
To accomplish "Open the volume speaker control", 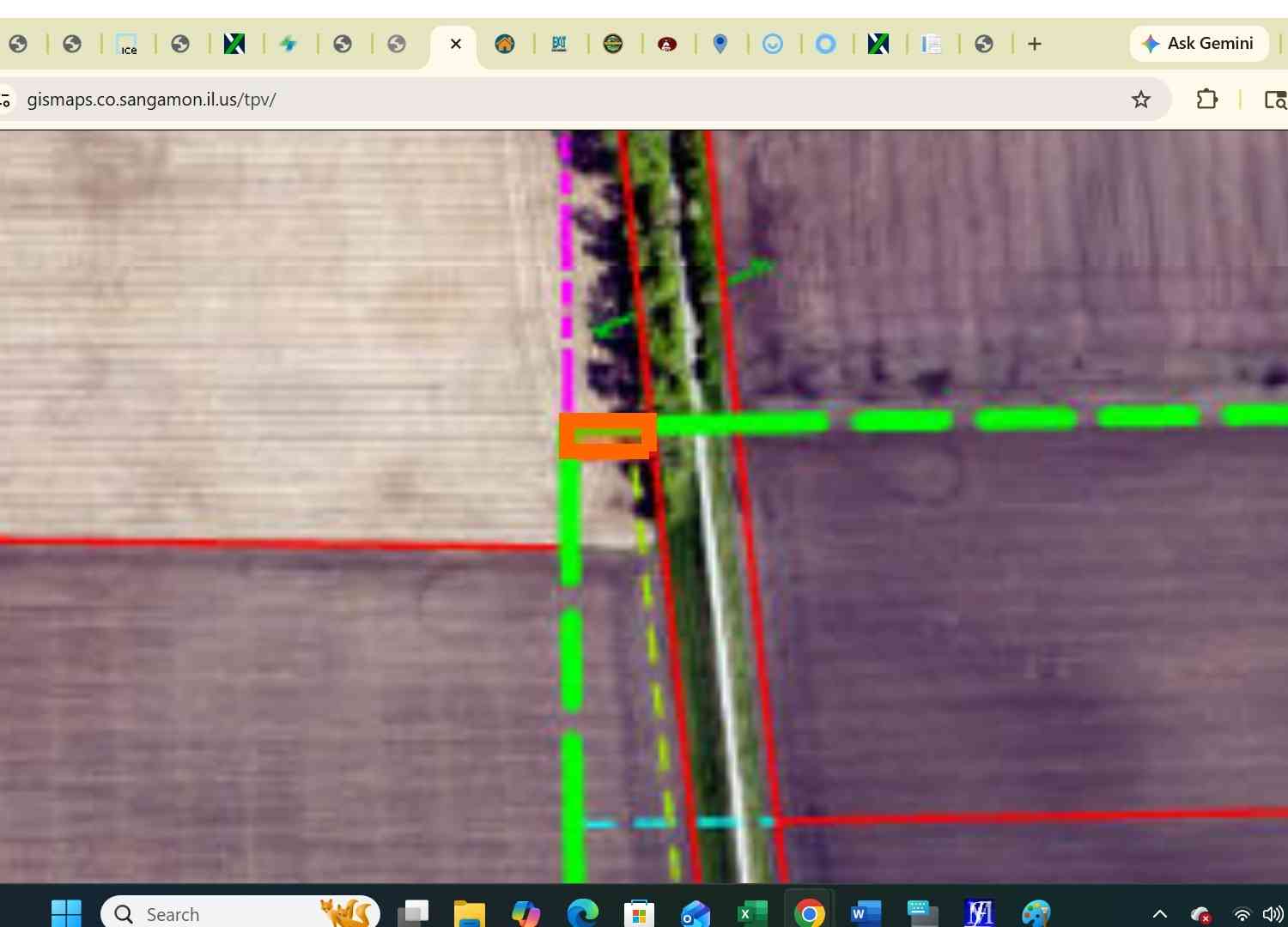I will (1273, 914).
